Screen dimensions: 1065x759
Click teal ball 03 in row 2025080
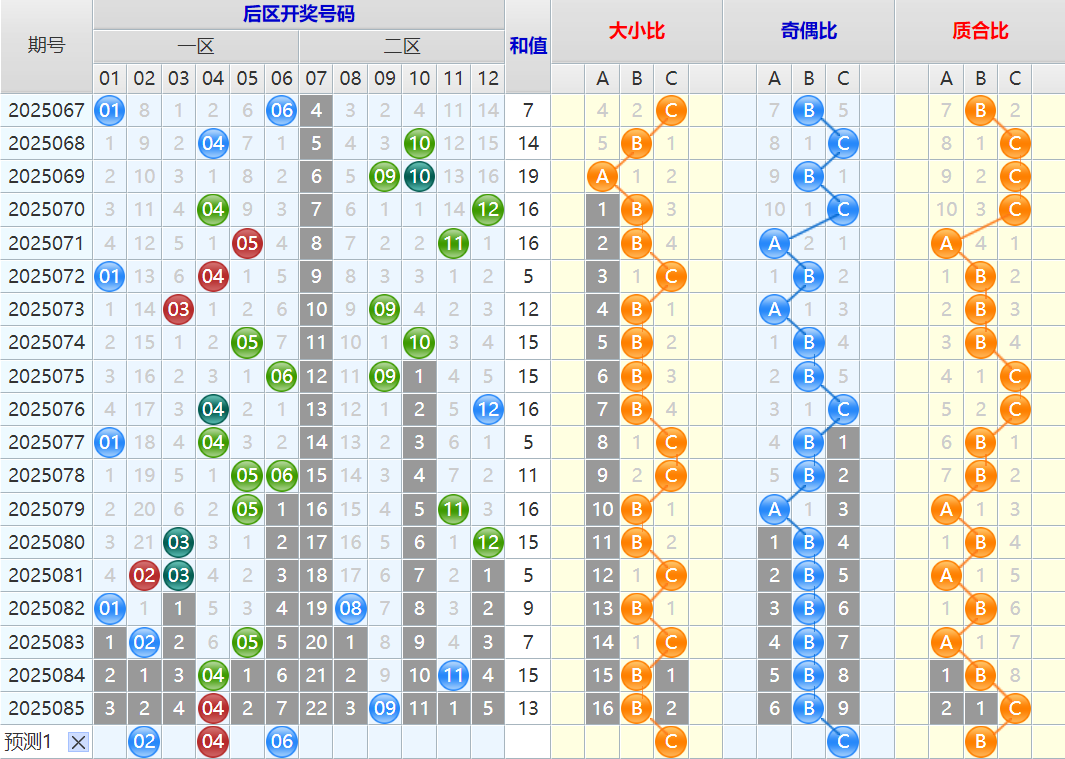tap(179, 542)
